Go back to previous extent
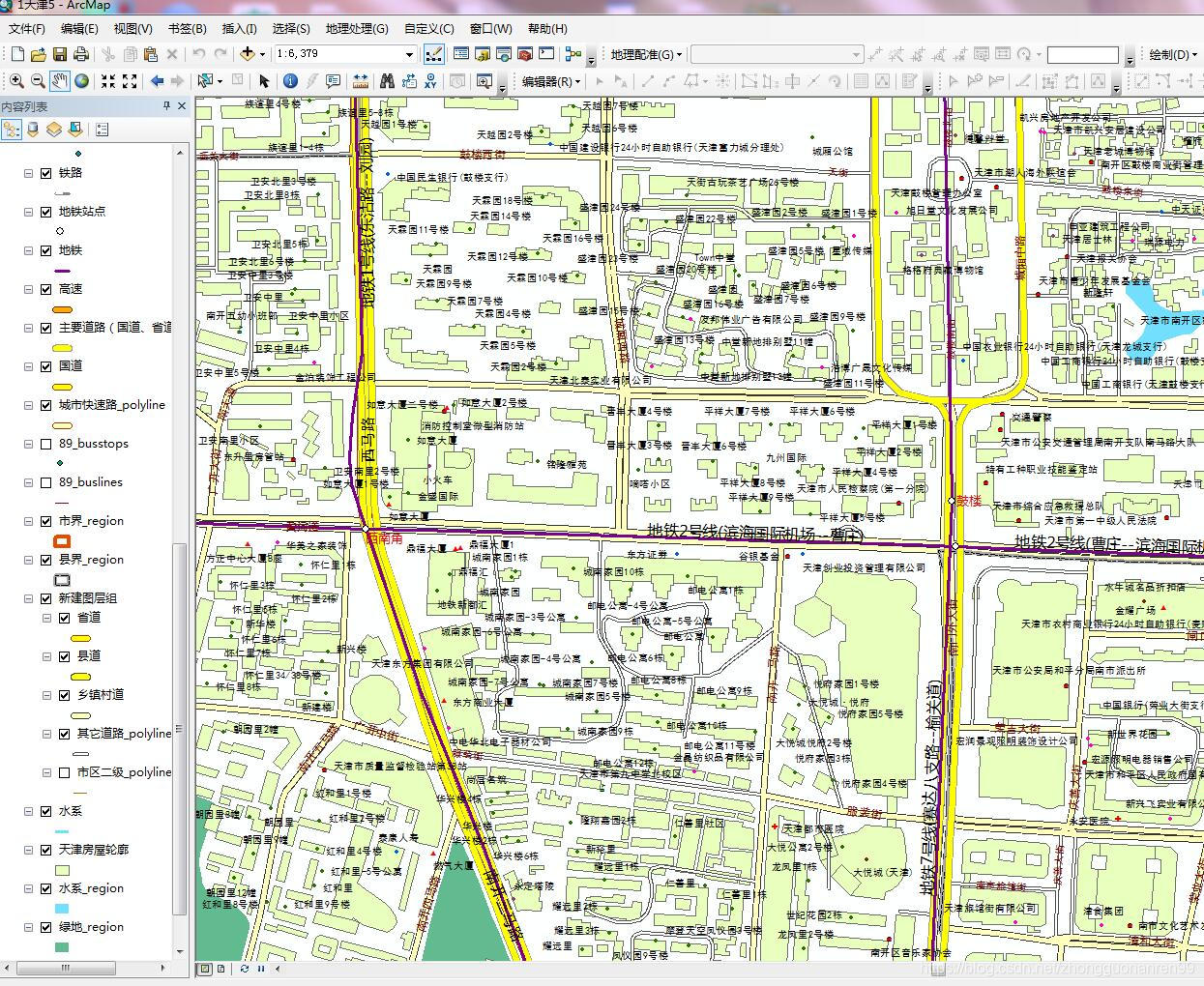This screenshot has width=1204, height=986. [156, 81]
